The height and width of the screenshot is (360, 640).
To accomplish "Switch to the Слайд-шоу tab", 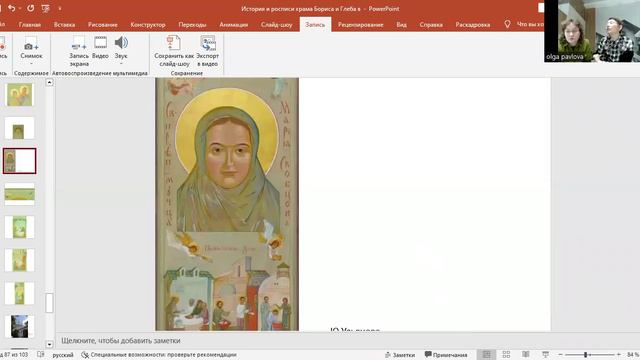I will tap(276, 24).
